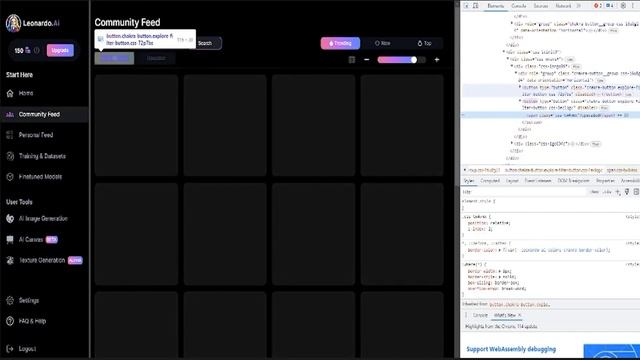Close the What's New drawer tab

coord(519,316)
